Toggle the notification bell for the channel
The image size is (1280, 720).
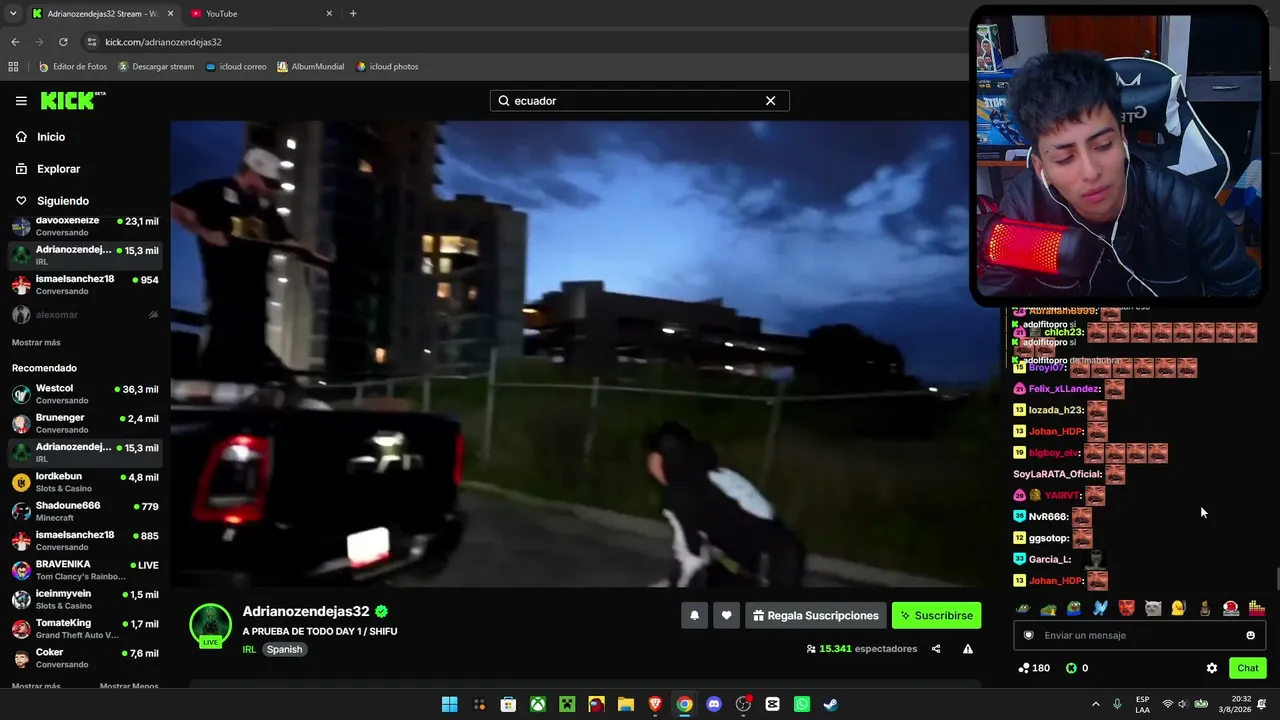point(695,616)
